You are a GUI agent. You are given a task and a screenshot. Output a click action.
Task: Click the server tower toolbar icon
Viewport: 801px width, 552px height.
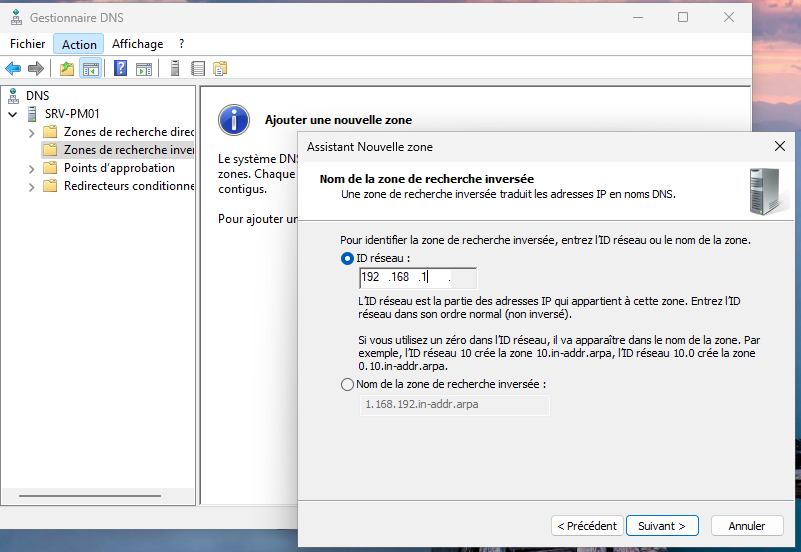click(175, 68)
